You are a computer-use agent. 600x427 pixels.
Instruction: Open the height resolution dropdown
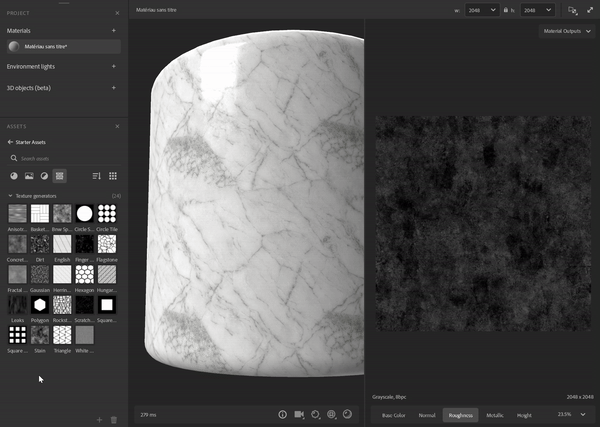pyautogui.click(x=538, y=10)
